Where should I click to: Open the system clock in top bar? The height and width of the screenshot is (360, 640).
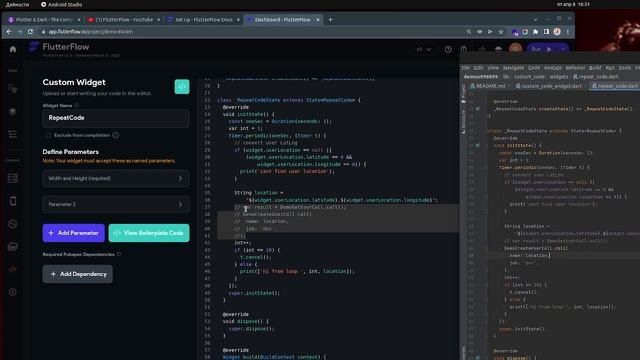pyautogui.click(x=573, y=4)
